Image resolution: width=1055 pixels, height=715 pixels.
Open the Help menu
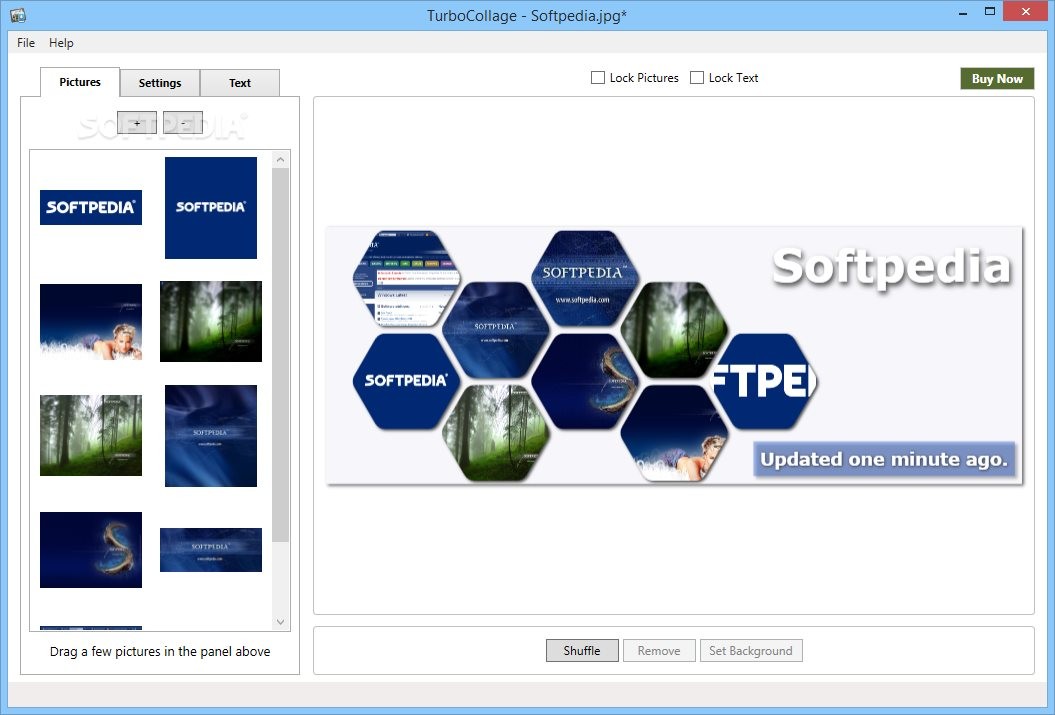[x=61, y=42]
